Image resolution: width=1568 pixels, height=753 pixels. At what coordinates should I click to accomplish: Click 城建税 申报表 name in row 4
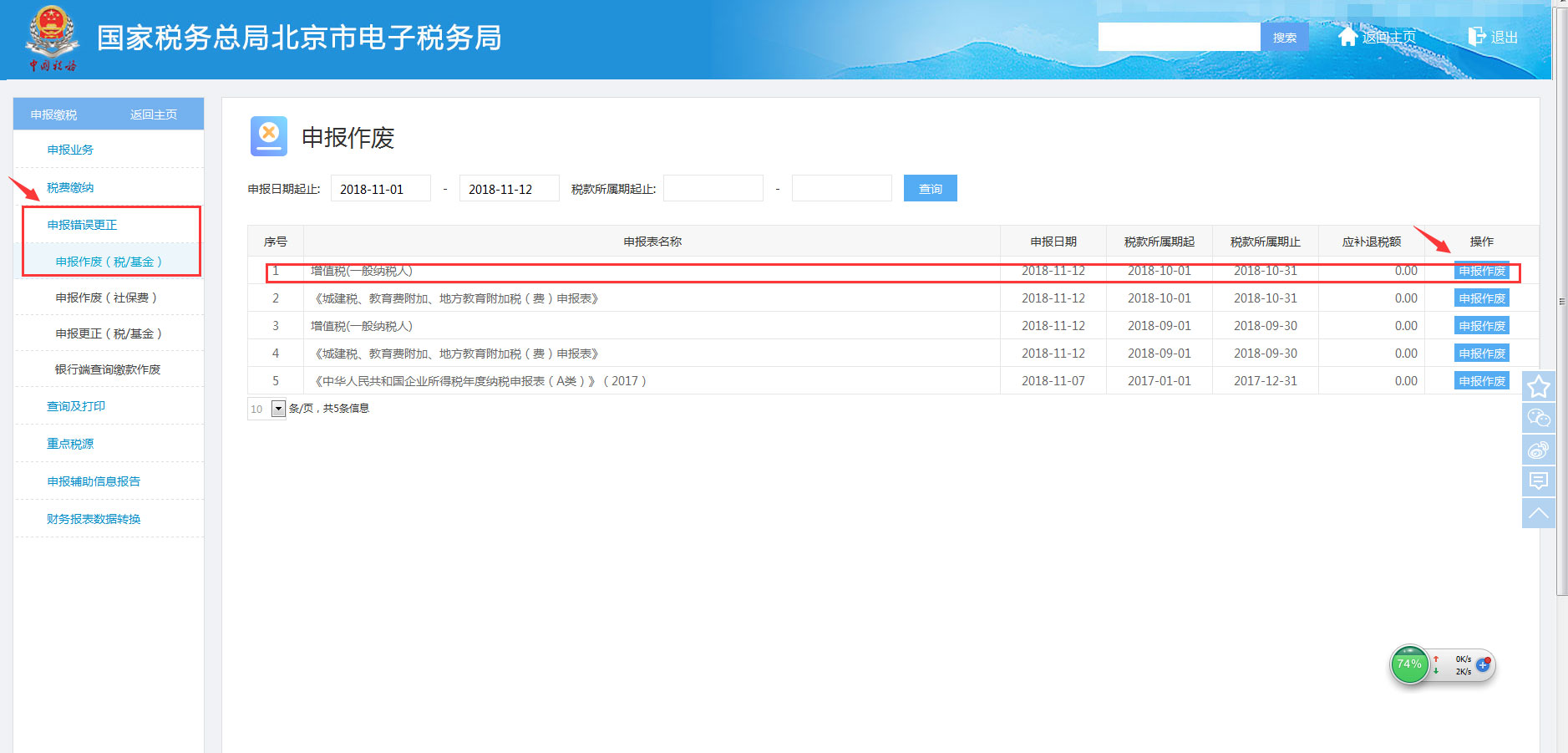pos(456,354)
